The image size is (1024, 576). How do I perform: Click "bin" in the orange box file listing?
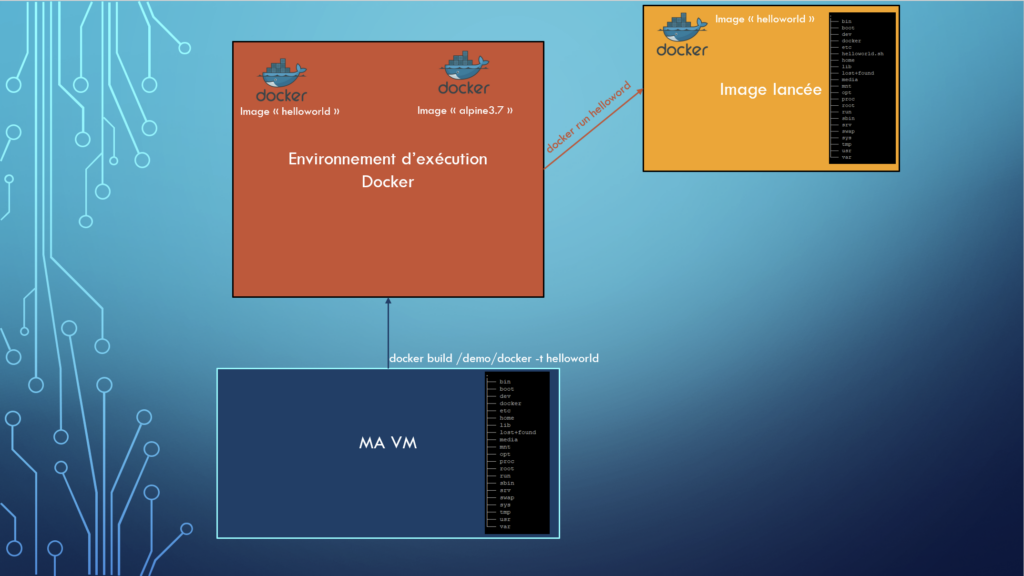[846, 22]
